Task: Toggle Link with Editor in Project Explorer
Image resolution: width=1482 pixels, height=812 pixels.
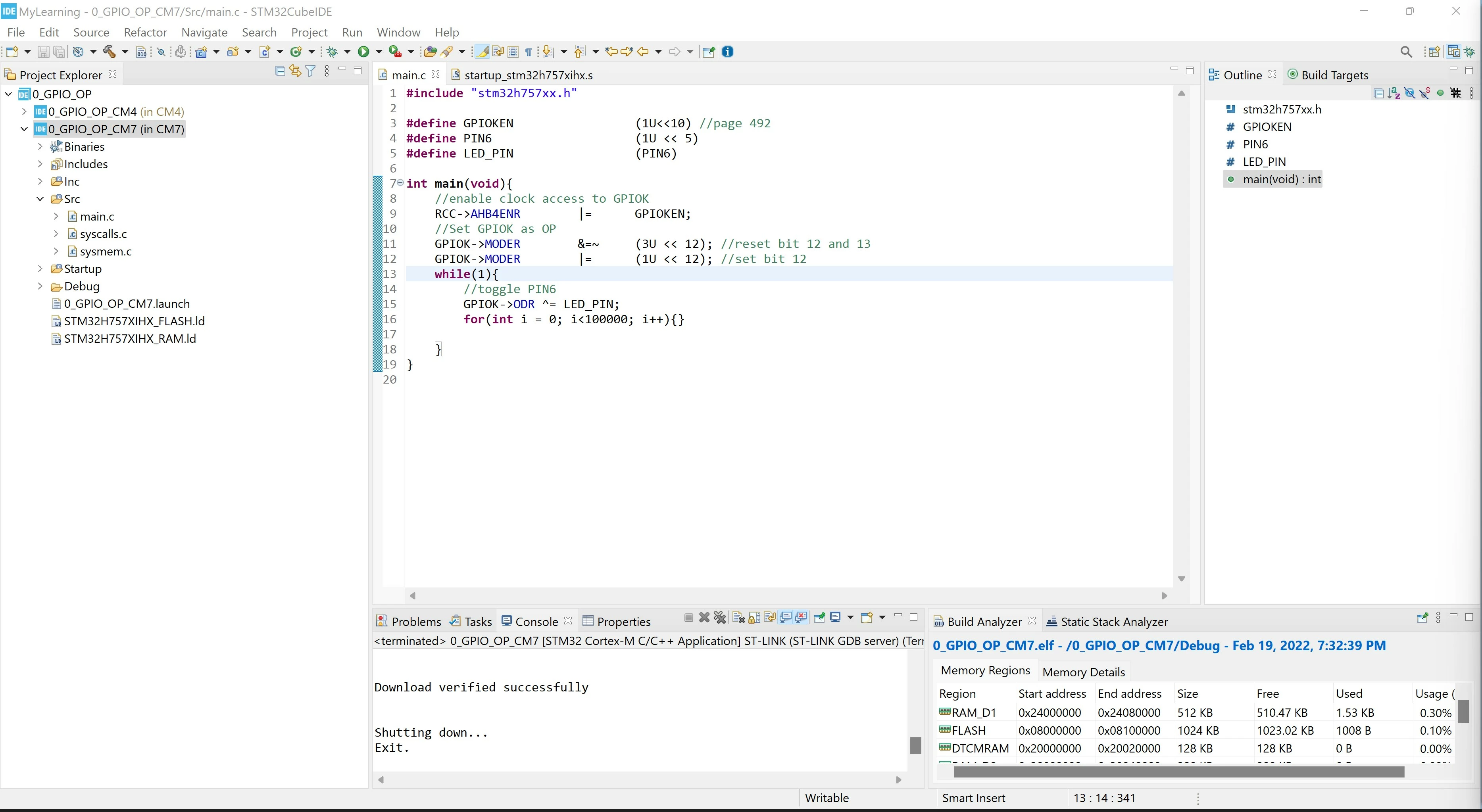Action: click(x=295, y=71)
